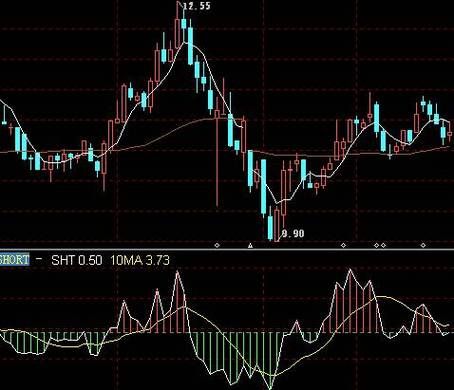
Task: Click the 12.55 high price label
Action: tap(197, 6)
